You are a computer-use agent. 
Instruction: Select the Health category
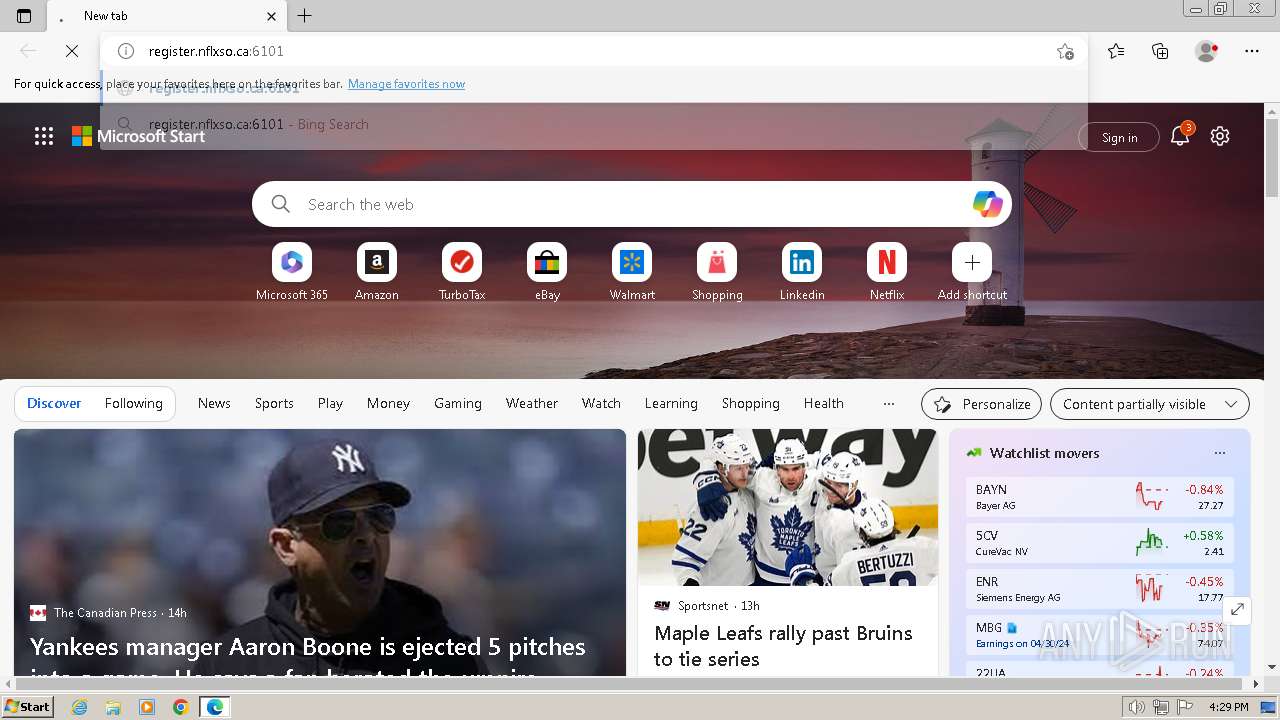824,404
